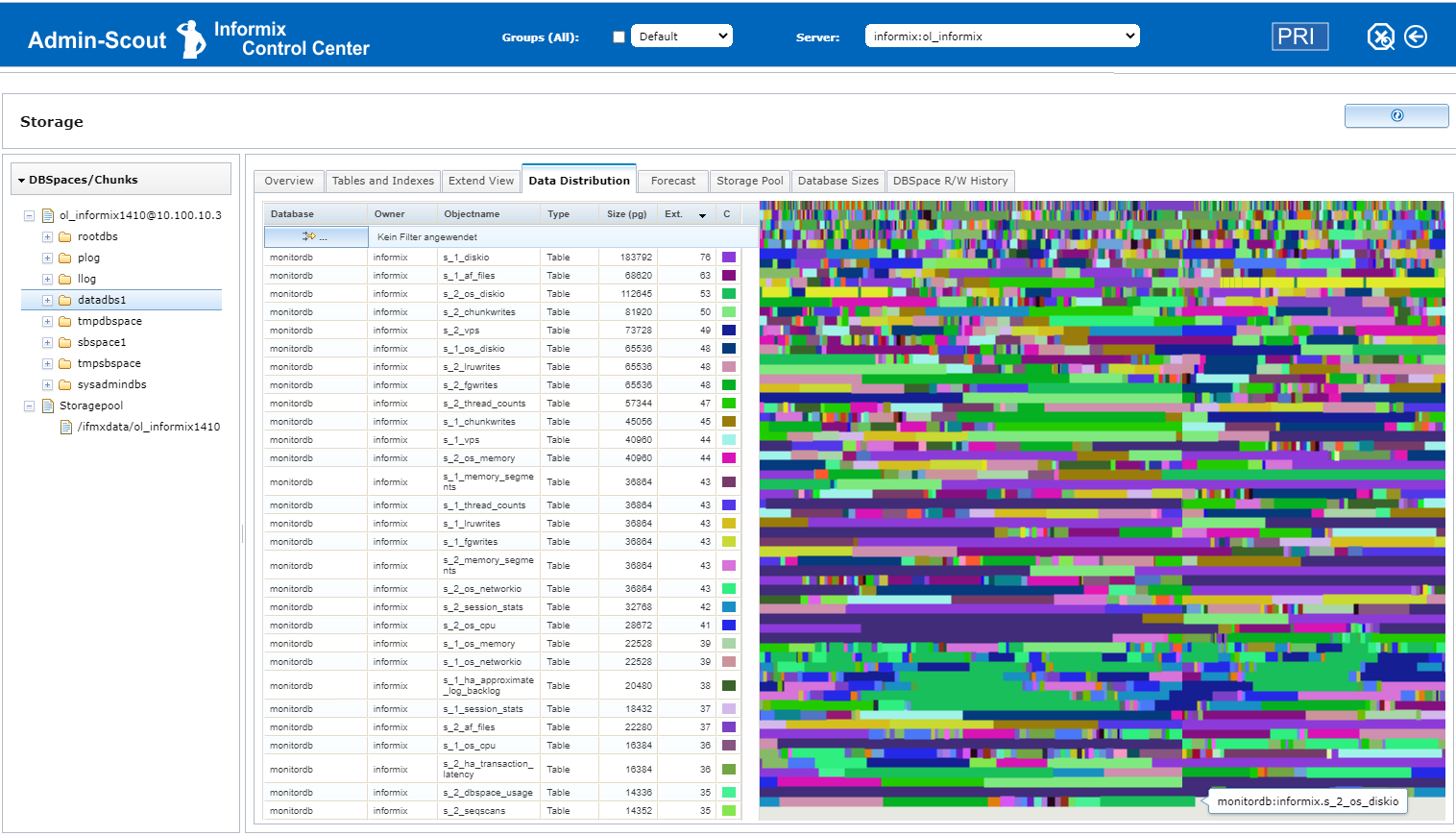Sort by the Database column header
Viewport: 1456px width, 836px height.
pos(315,214)
